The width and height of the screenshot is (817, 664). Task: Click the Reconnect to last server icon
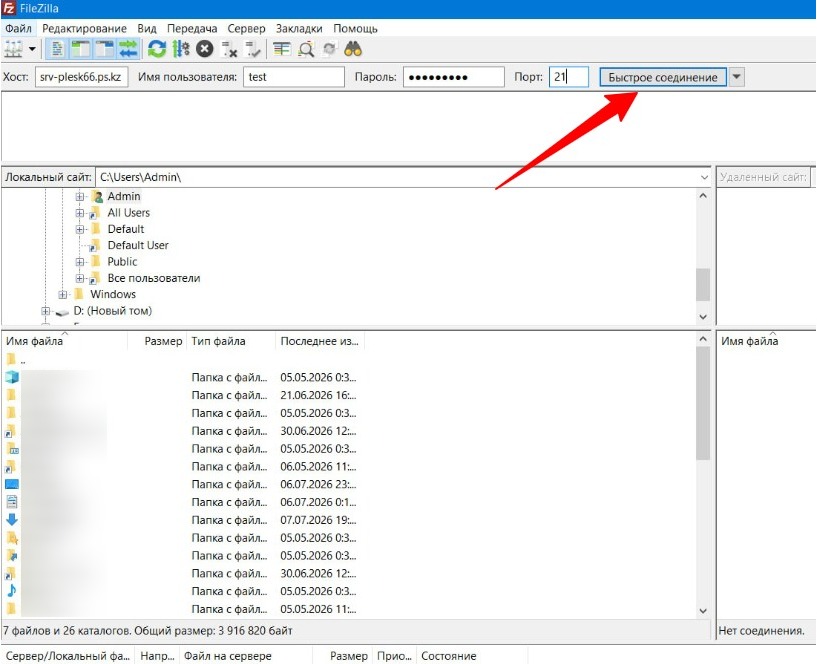(253, 50)
